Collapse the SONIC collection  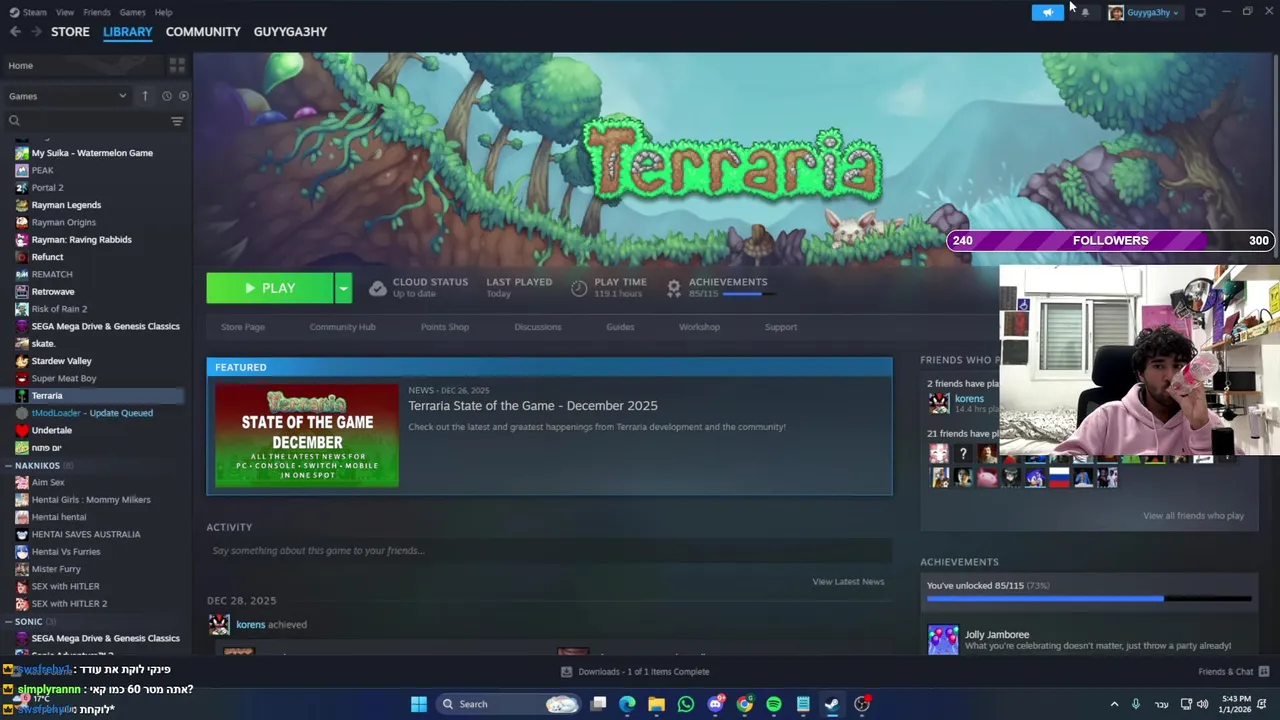(x=9, y=621)
